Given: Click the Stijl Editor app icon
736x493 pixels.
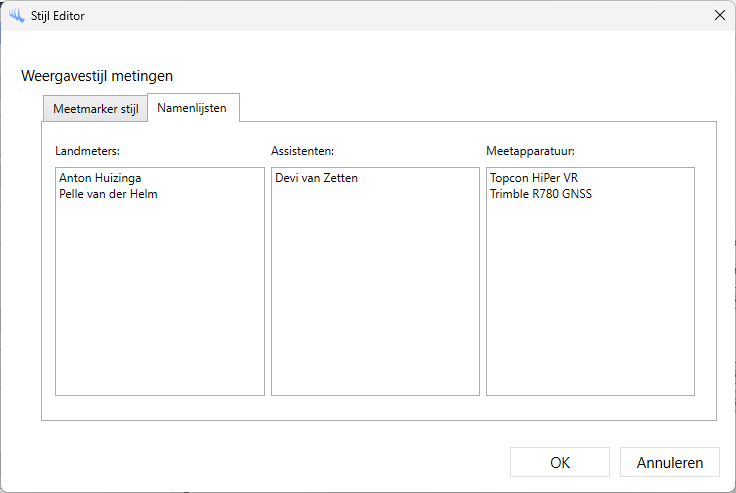Looking at the screenshot, I should tap(16, 15).
